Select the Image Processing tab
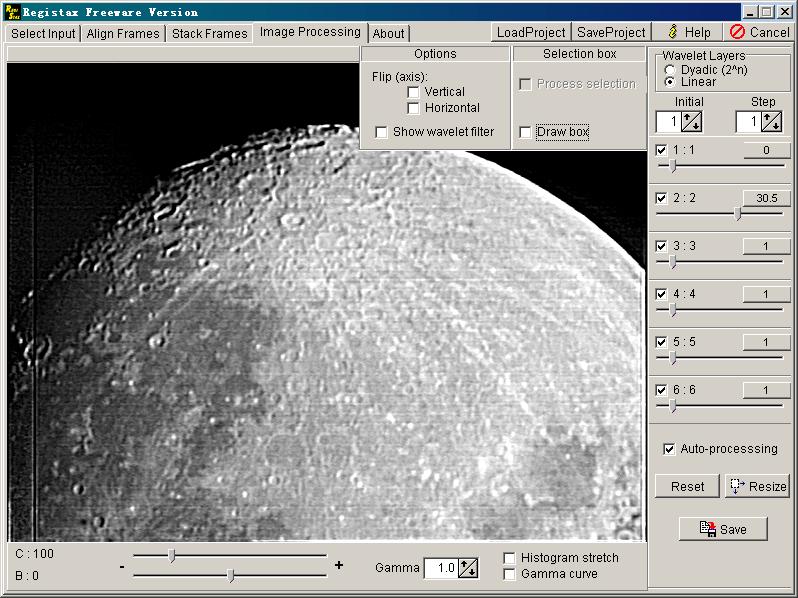The height and width of the screenshot is (598, 798). [x=310, y=32]
